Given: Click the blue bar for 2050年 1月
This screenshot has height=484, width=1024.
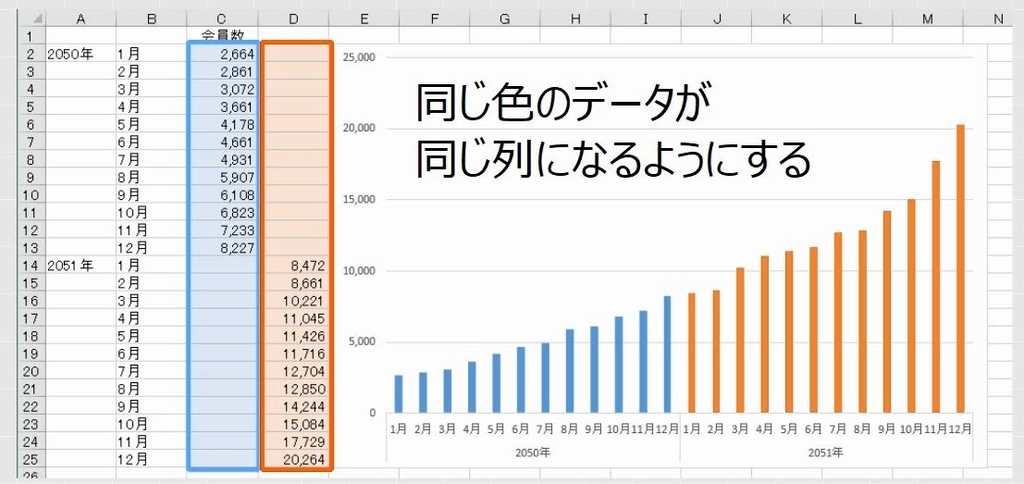Looking at the screenshot, I should pyautogui.click(x=398, y=394).
